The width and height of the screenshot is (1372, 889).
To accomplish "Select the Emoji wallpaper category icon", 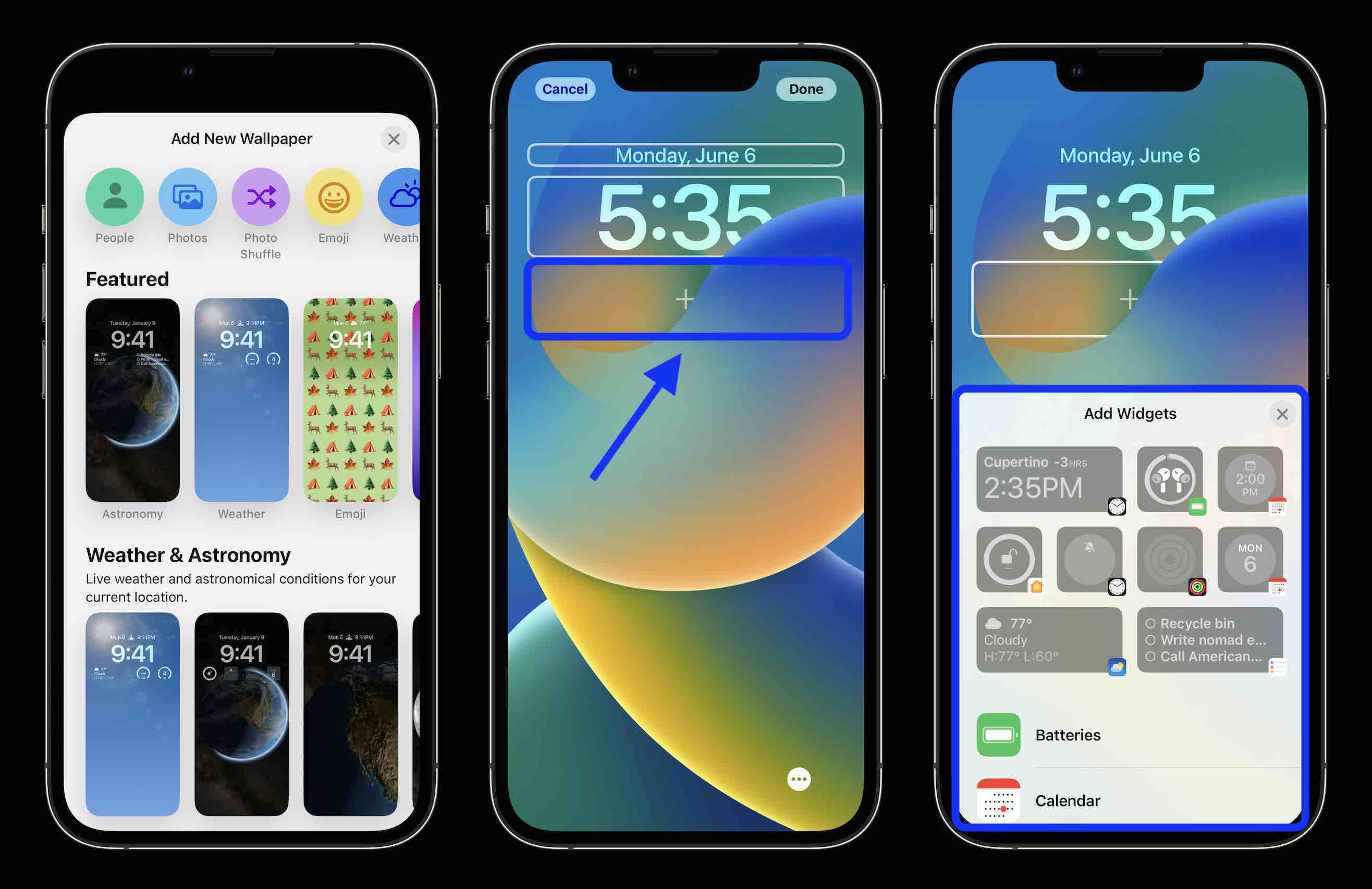I will 330,196.
